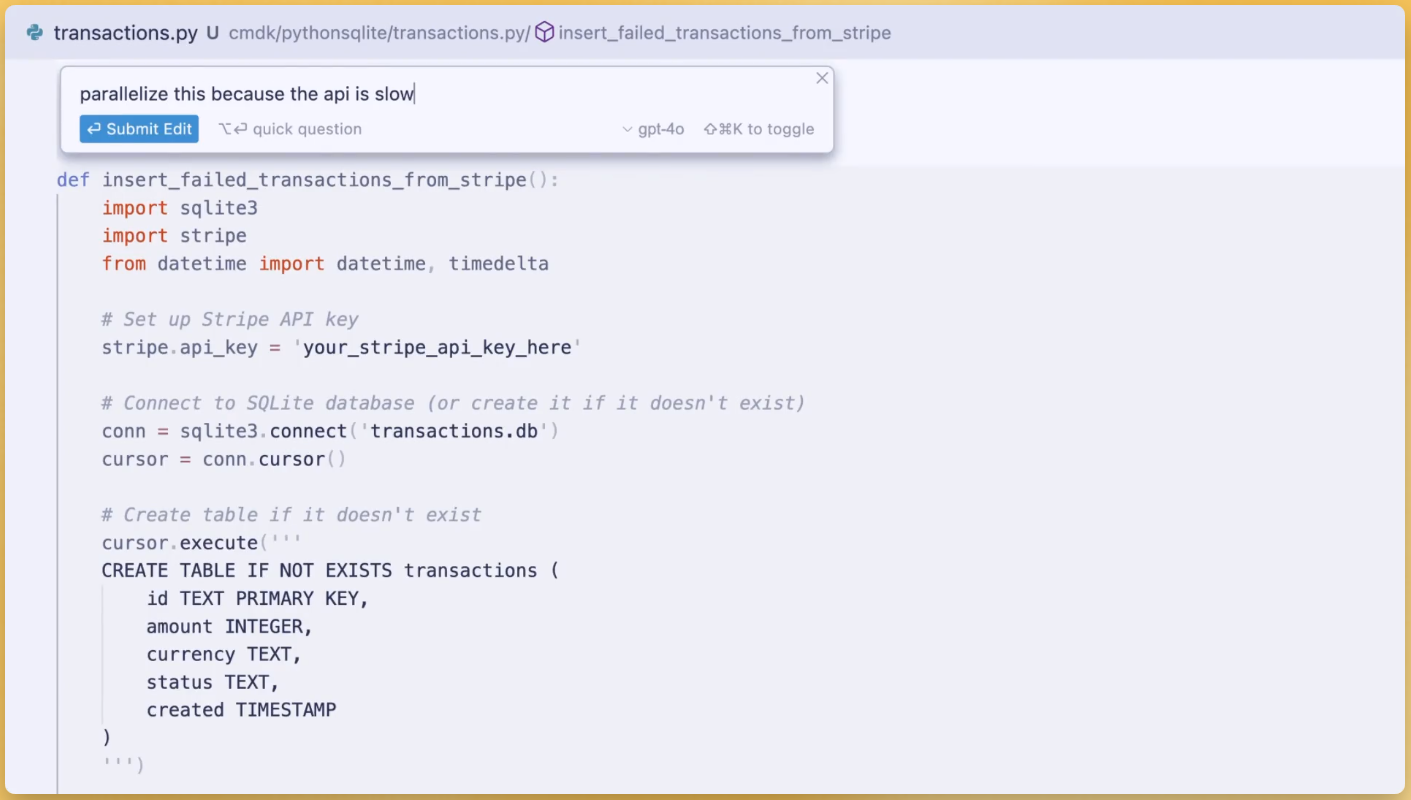
Task: Click the ⇧⌘K to toggle hint
Action: click(x=759, y=129)
